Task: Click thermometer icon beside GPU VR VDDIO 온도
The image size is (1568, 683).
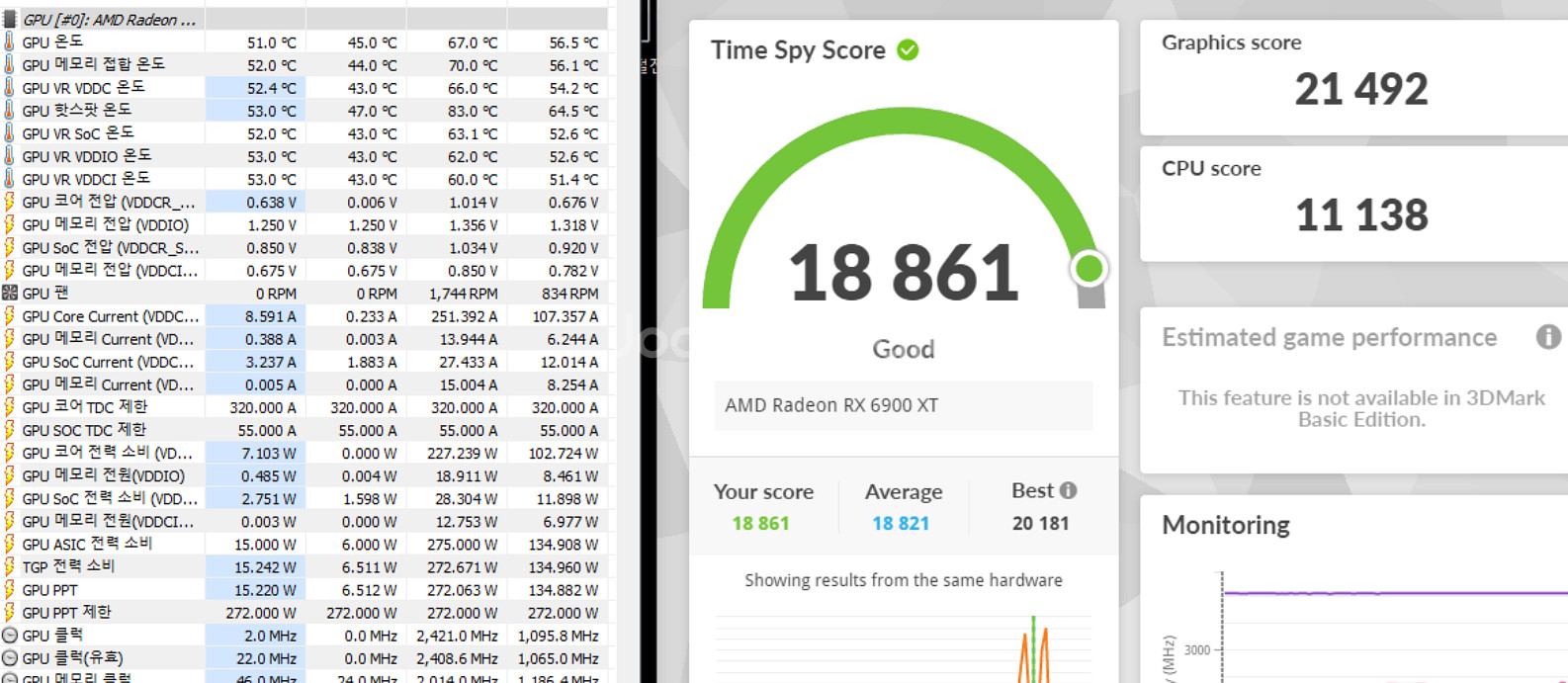Action: (10, 155)
